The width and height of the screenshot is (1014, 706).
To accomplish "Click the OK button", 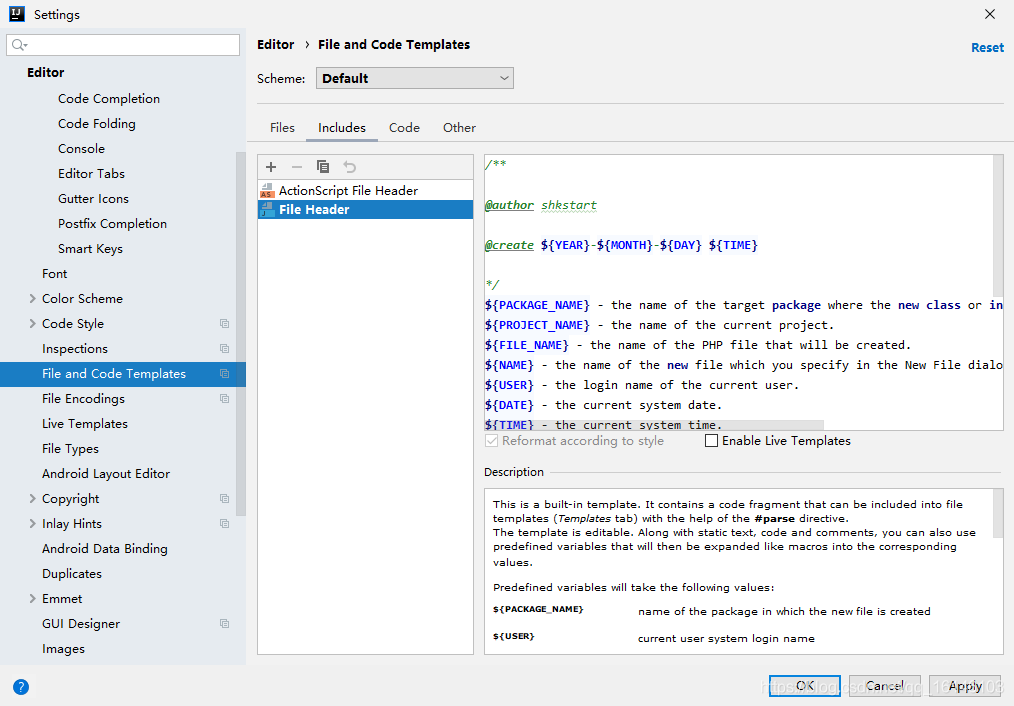I will click(804, 686).
